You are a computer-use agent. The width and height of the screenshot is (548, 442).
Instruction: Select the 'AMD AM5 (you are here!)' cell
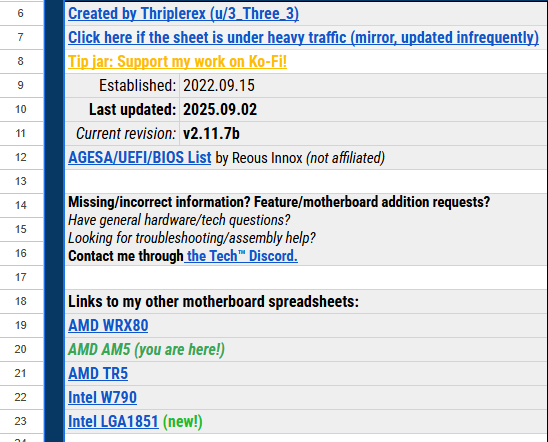coord(306,349)
